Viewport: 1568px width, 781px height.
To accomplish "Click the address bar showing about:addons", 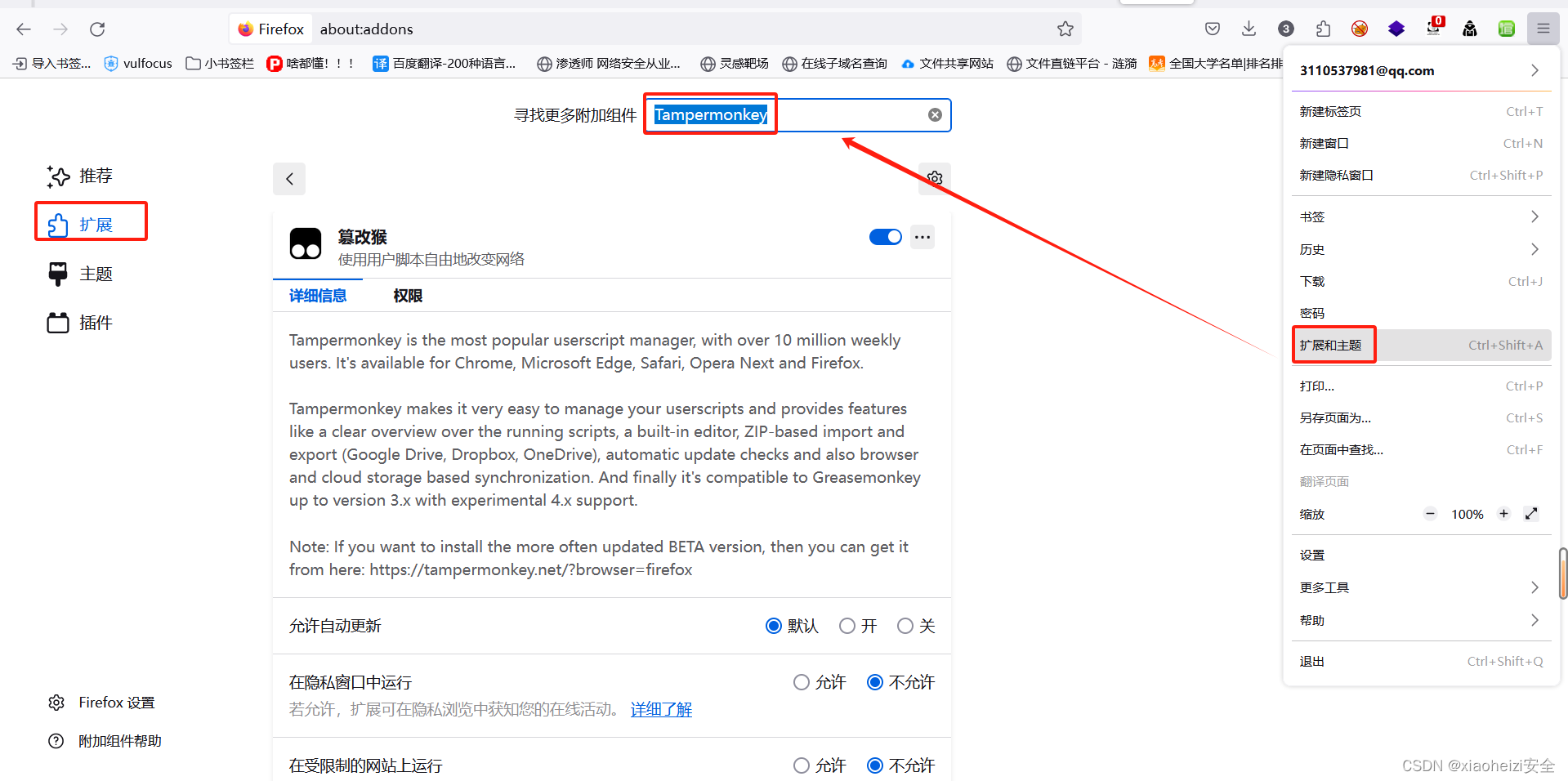I will pos(654,29).
